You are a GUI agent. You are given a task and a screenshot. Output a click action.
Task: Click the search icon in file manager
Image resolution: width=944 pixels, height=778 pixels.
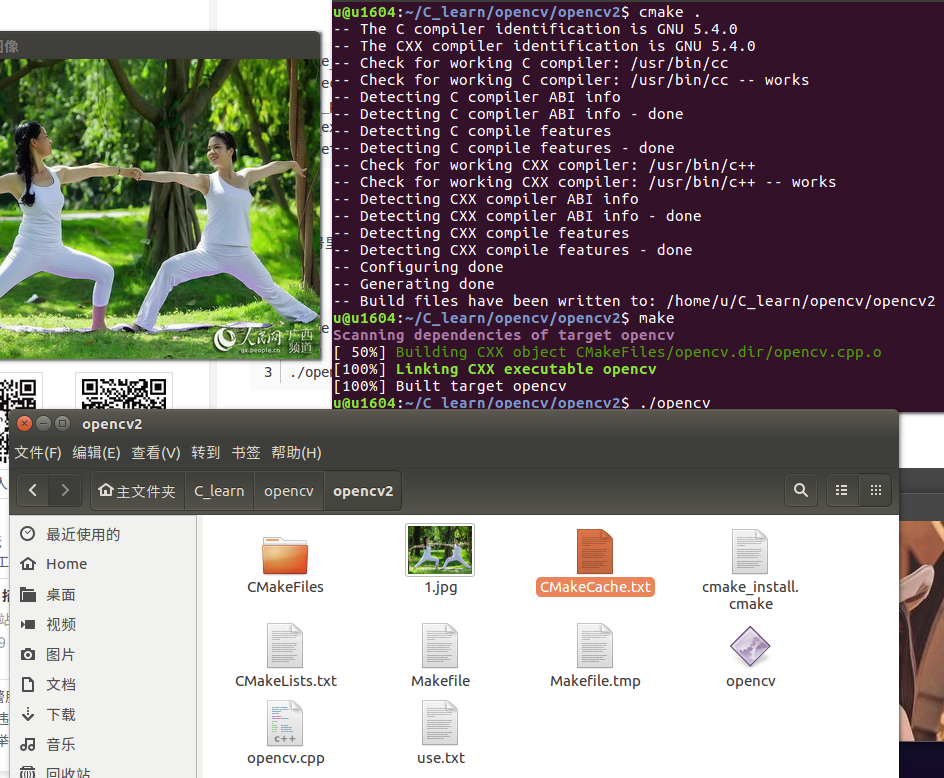pyautogui.click(x=801, y=490)
